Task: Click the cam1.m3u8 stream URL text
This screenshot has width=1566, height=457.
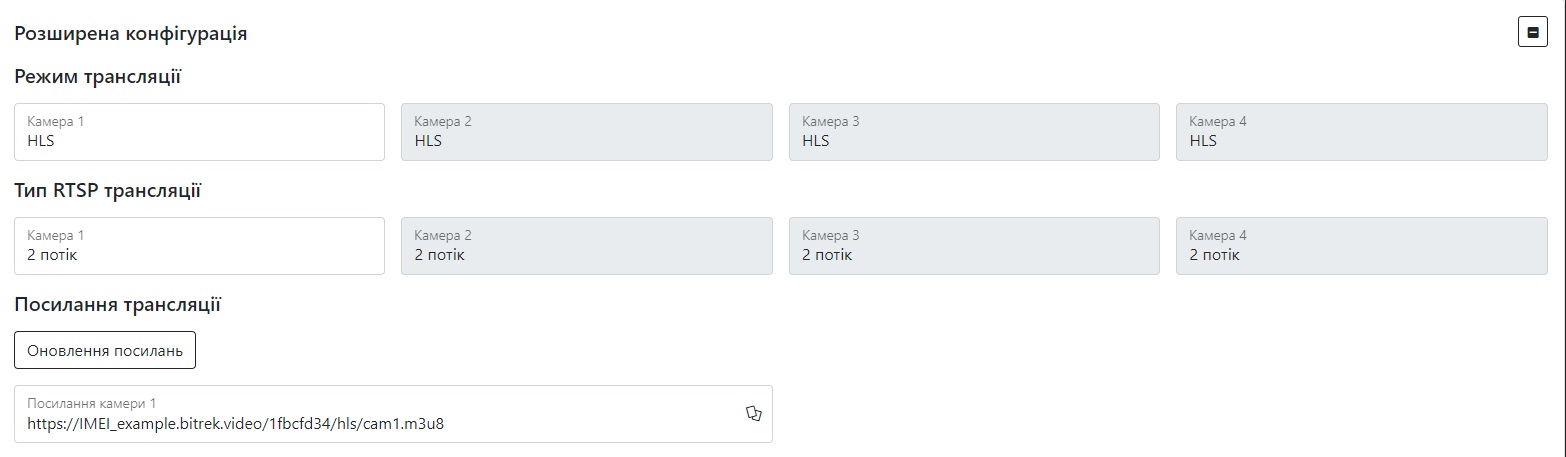Action: coord(235,423)
